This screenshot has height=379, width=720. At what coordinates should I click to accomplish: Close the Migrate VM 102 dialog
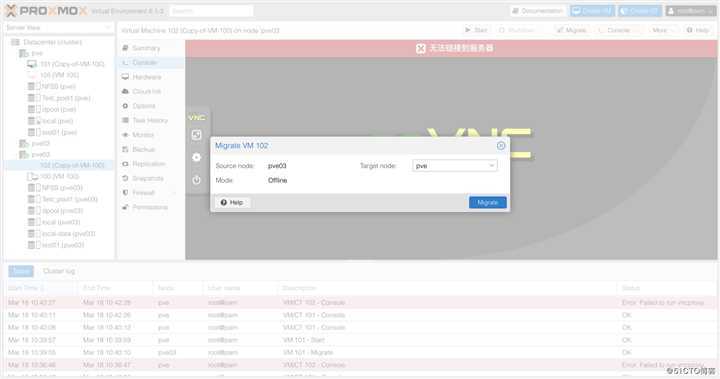501,146
